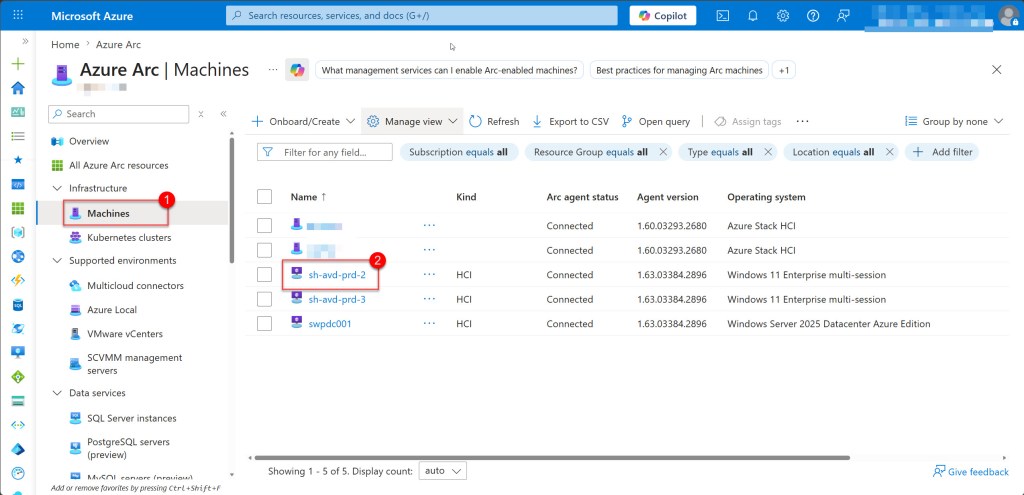Tick the checkbox for sh-avd-prd-2 row

click(x=264, y=274)
